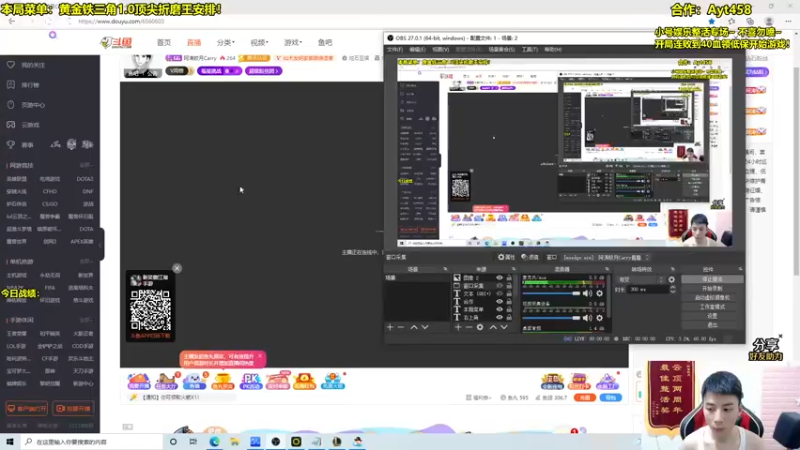Click 启动虚拟摄像机 in OBS controls
Image resolution: width=800 pixels, height=450 pixels.
pos(712,298)
